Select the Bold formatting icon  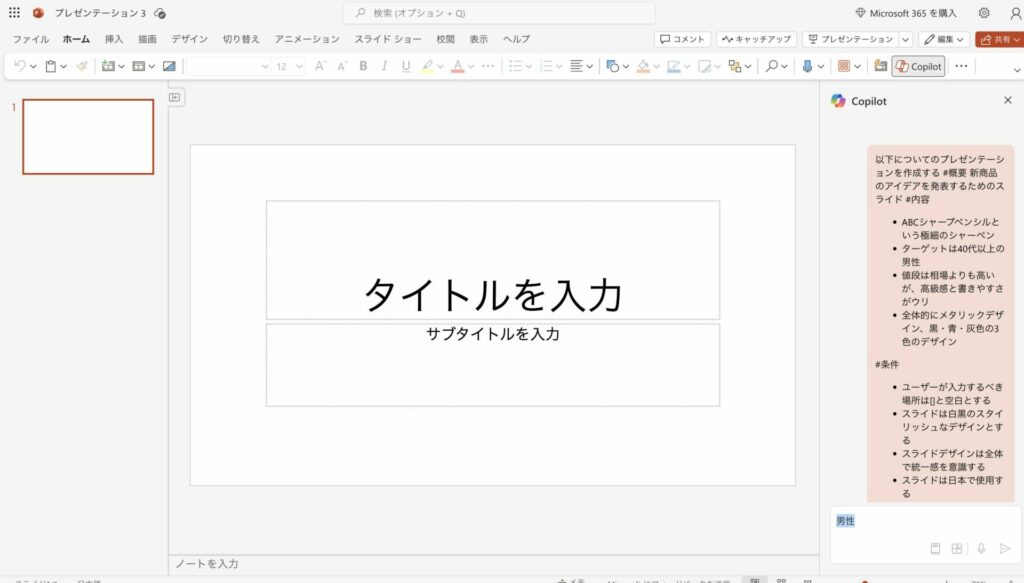(x=362, y=66)
